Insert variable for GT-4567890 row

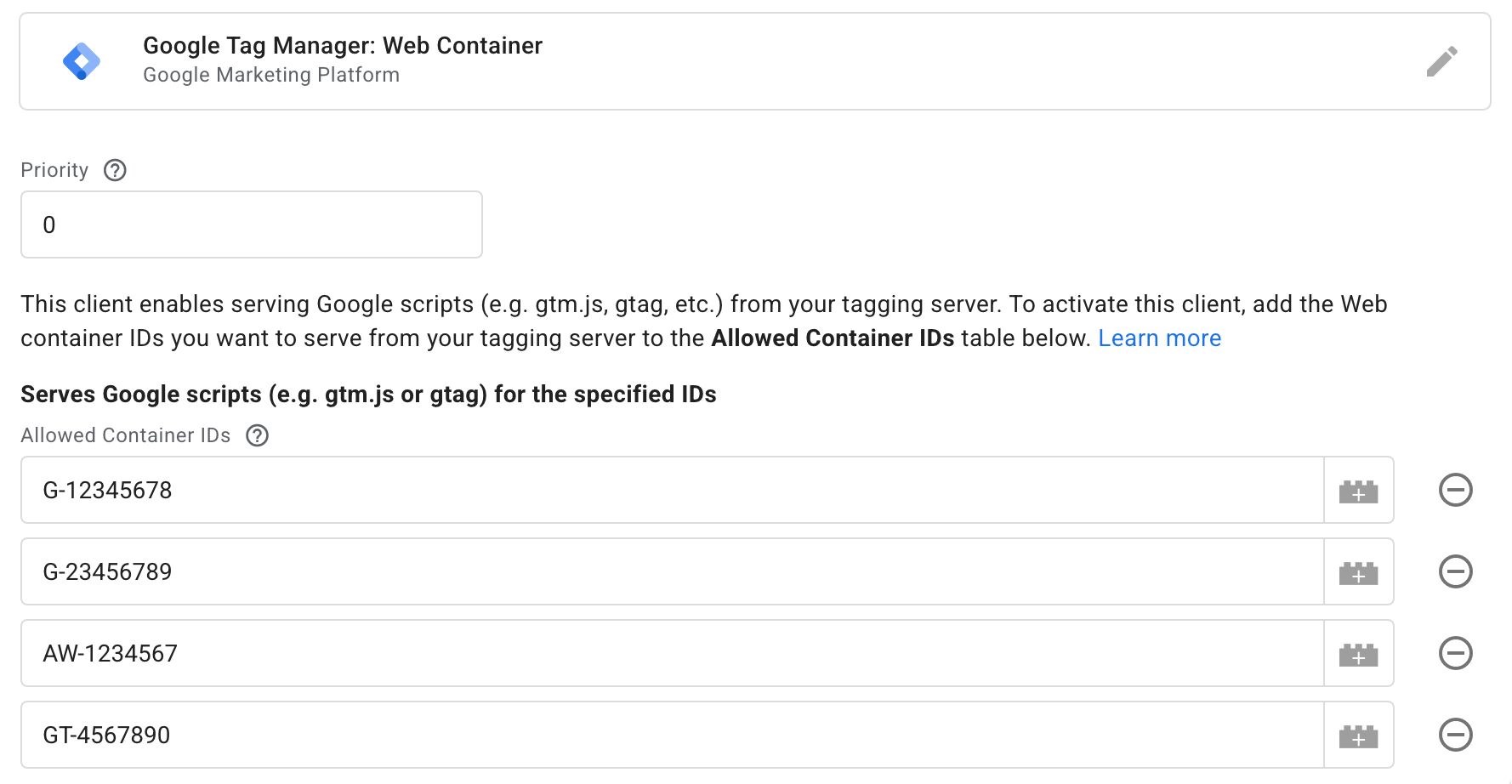point(1358,736)
